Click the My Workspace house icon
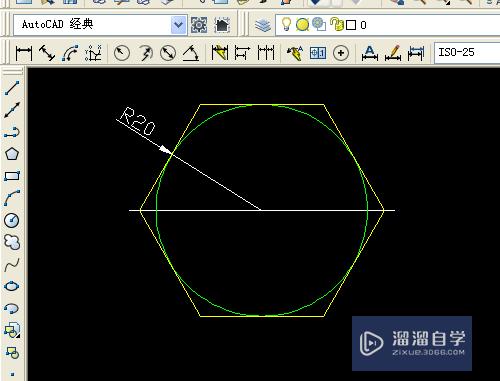Image resolution: width=500 pixels, height=381 pixels. click(x=222, y=25)
